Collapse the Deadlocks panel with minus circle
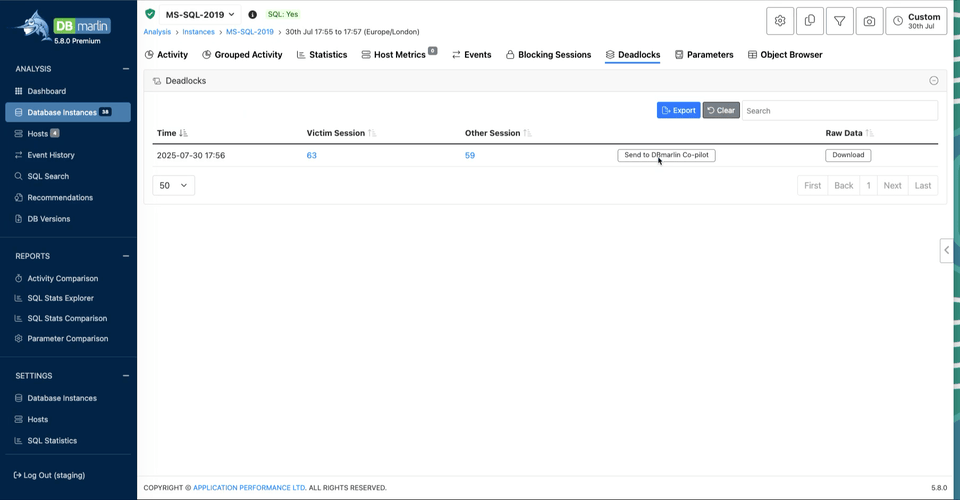The height and width of the screenshot is (500, 960). [x=933, y=81]
